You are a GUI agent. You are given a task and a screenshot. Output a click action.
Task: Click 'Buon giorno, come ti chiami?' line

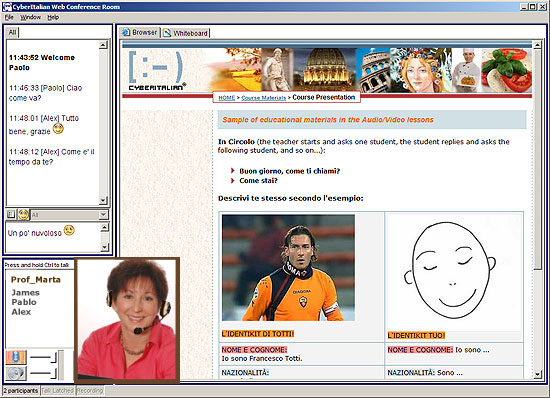(289, 171)
